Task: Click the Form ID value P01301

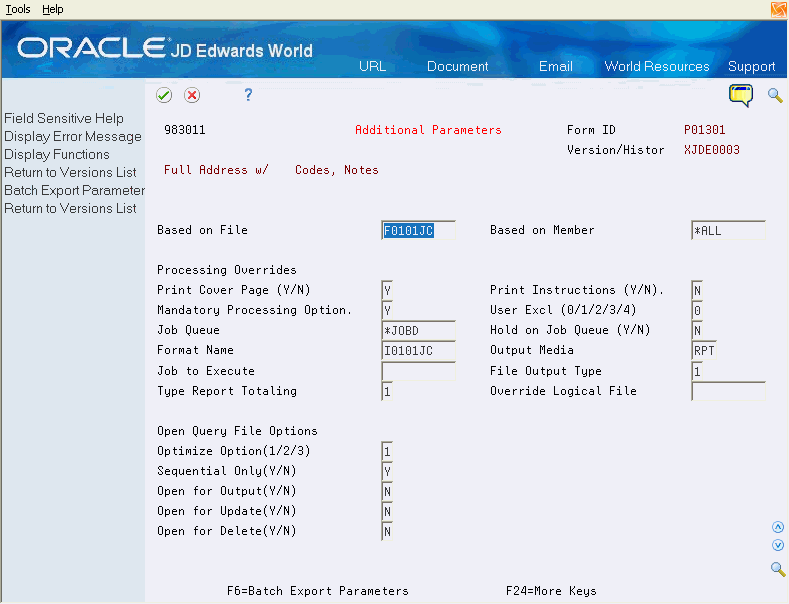Action: point(704,130)
